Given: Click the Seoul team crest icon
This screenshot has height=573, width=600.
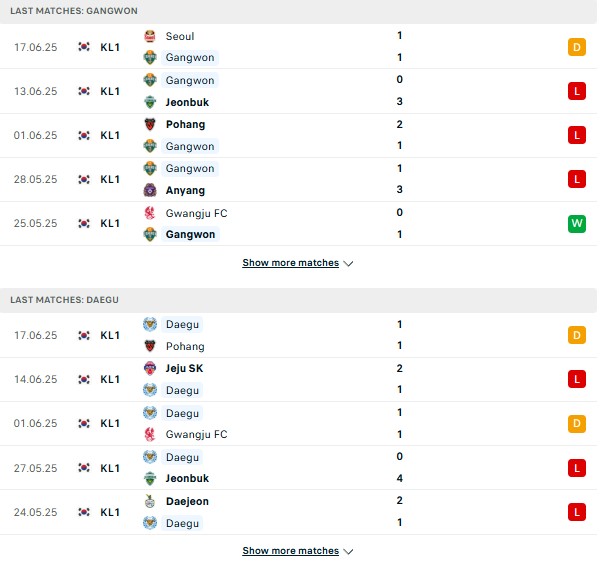Looking at the screenshot, I should tap(150, 36).
